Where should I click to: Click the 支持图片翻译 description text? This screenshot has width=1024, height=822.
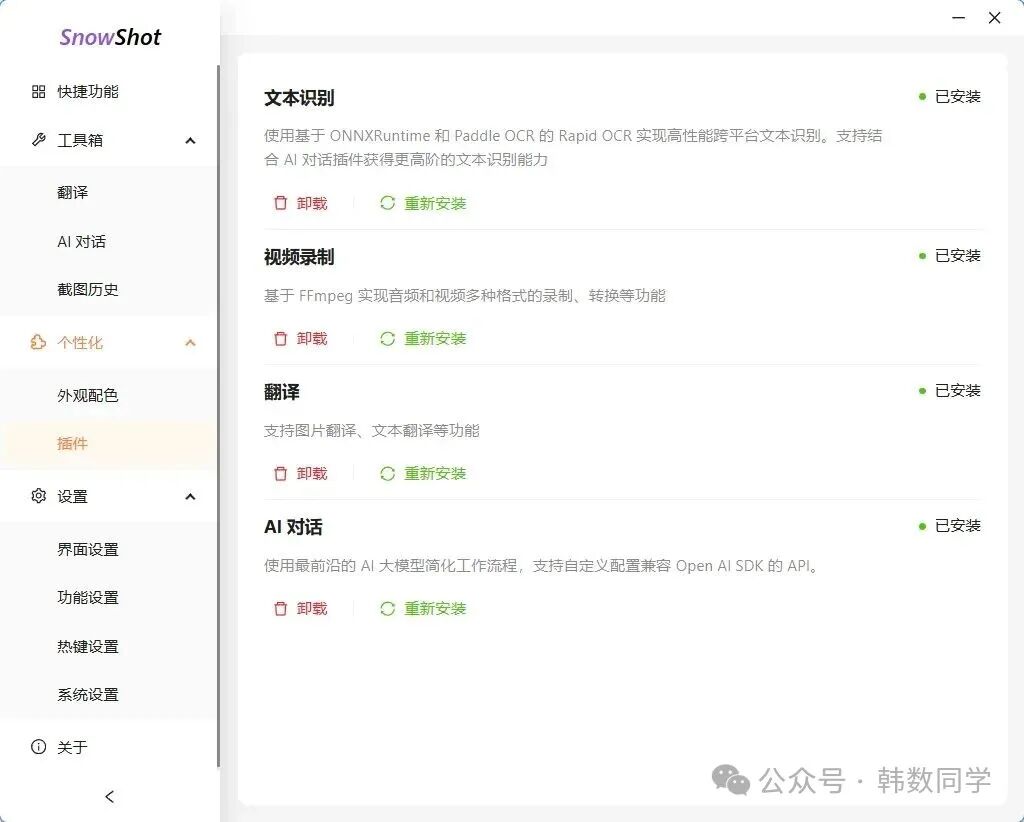point(372,430)
